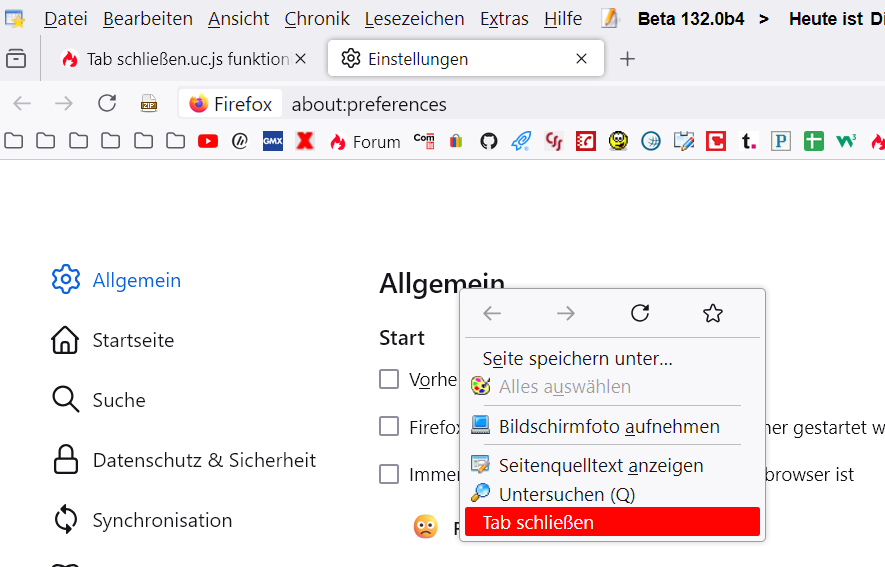Image resolution: width=885 pixels, height=567 pixels.
Task: Toggle the second Start checkbox beginning with Firefox
Action: coord(389,427)
